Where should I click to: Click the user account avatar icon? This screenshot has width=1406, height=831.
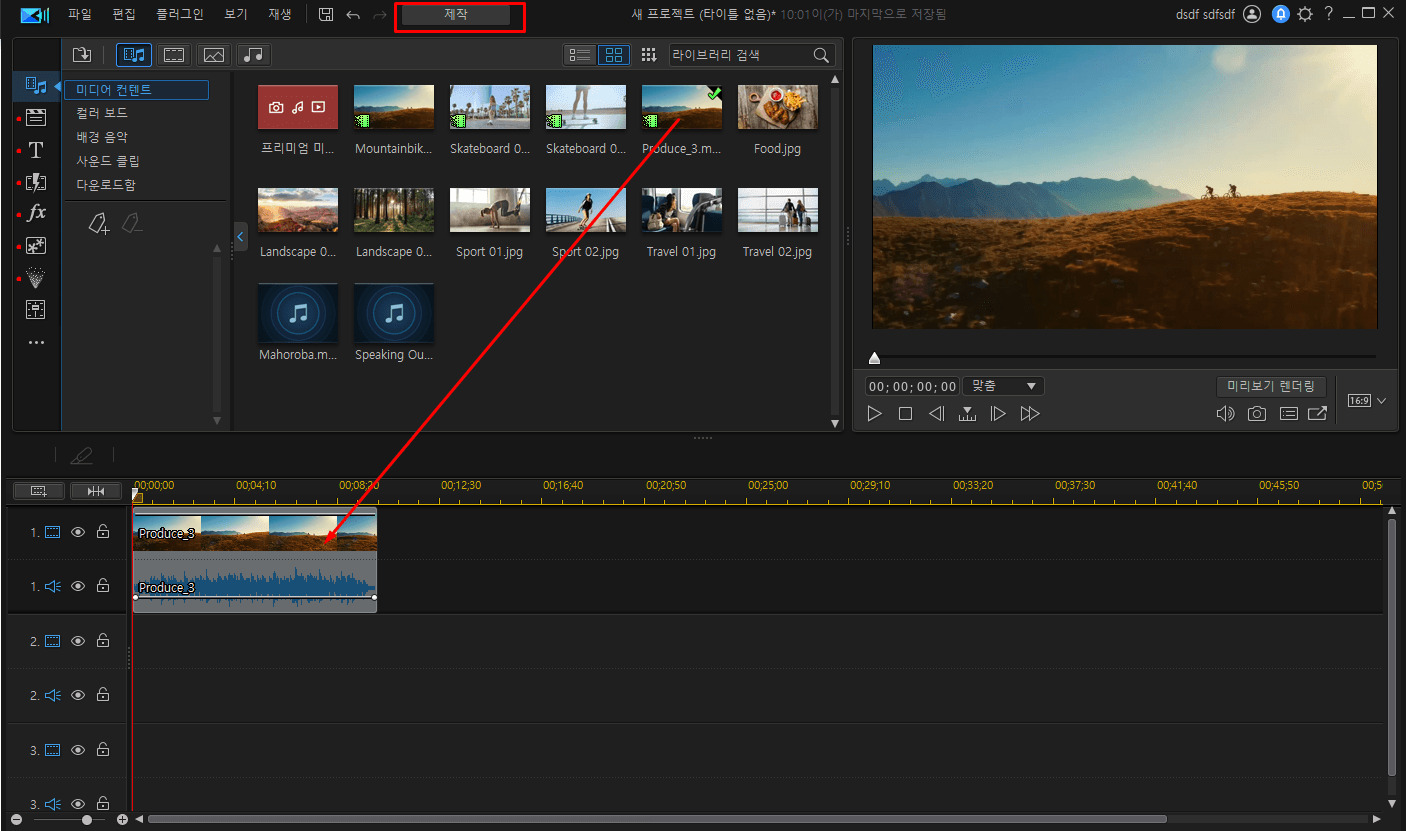(x=1252, y=14)
